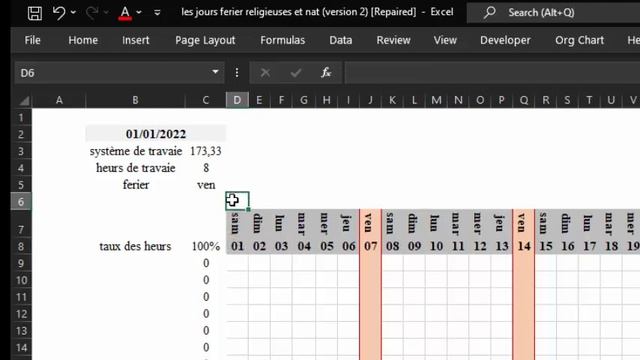Select row 9 header

(x=21, y=263)
